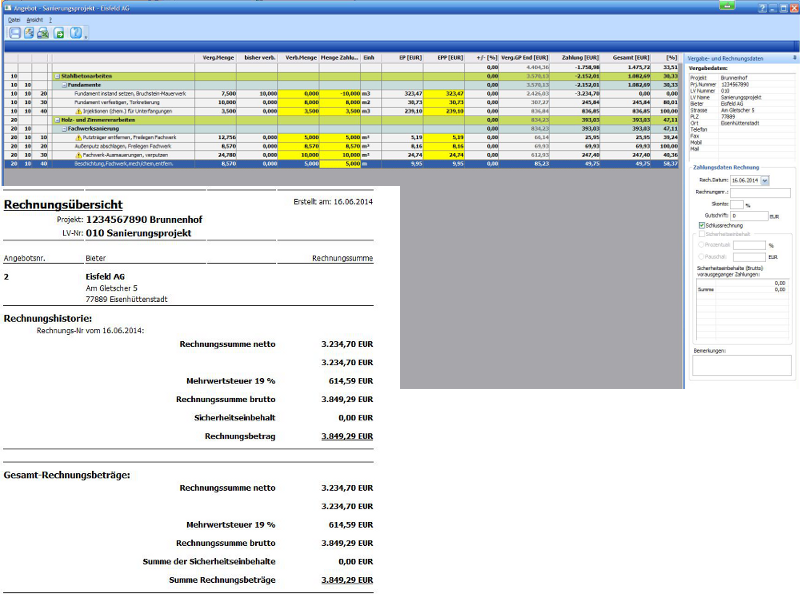
Task: Select the Prozentual radio button
Action: coord(701,245)
